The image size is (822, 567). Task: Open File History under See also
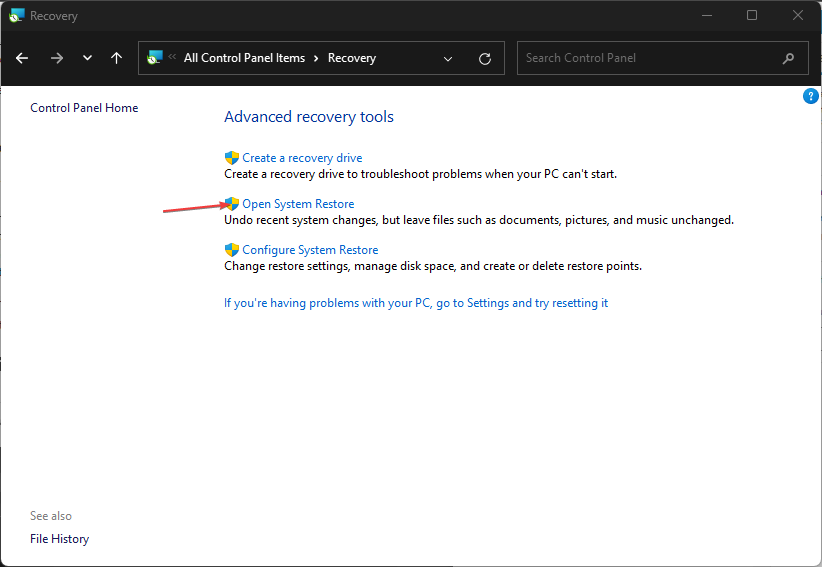59,539
